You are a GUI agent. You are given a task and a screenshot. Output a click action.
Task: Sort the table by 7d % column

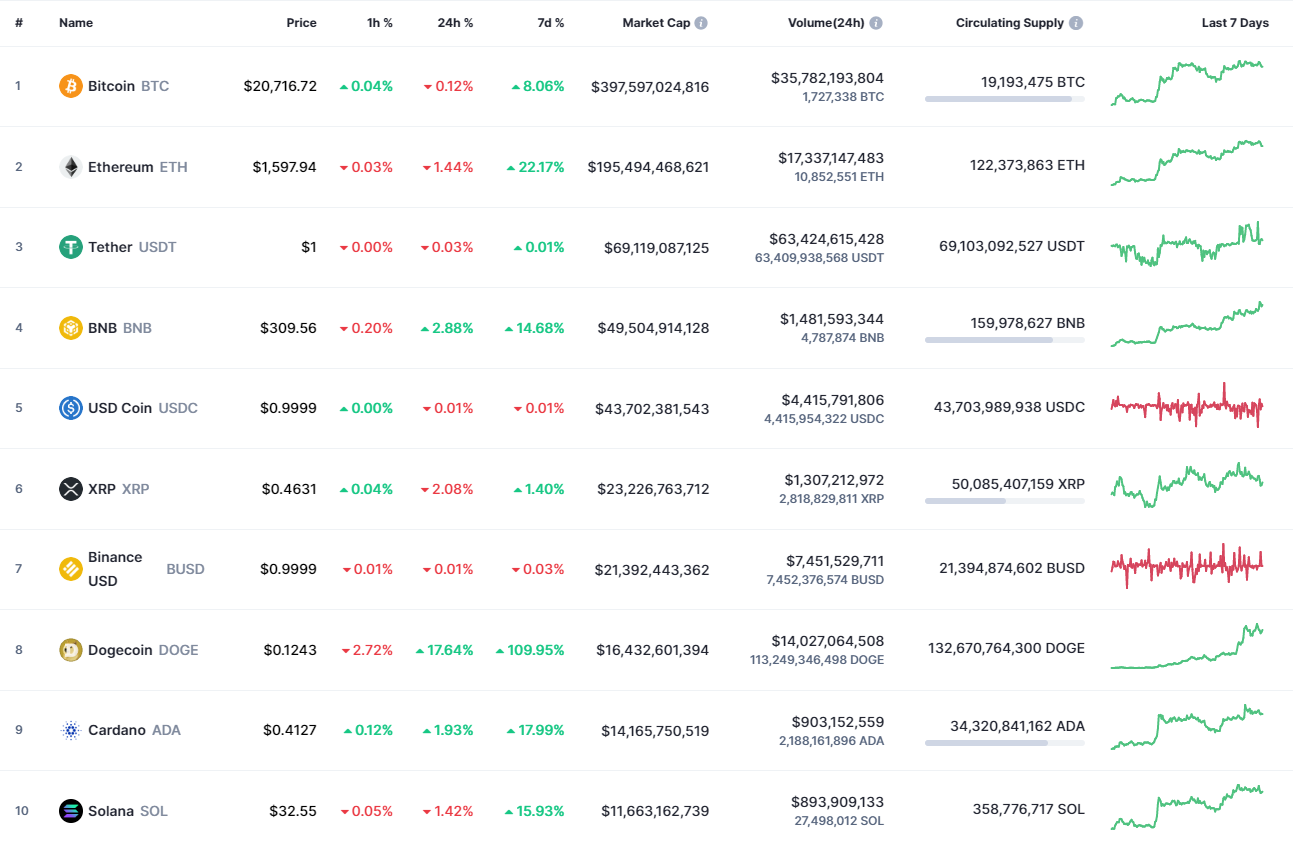point(549,22)
